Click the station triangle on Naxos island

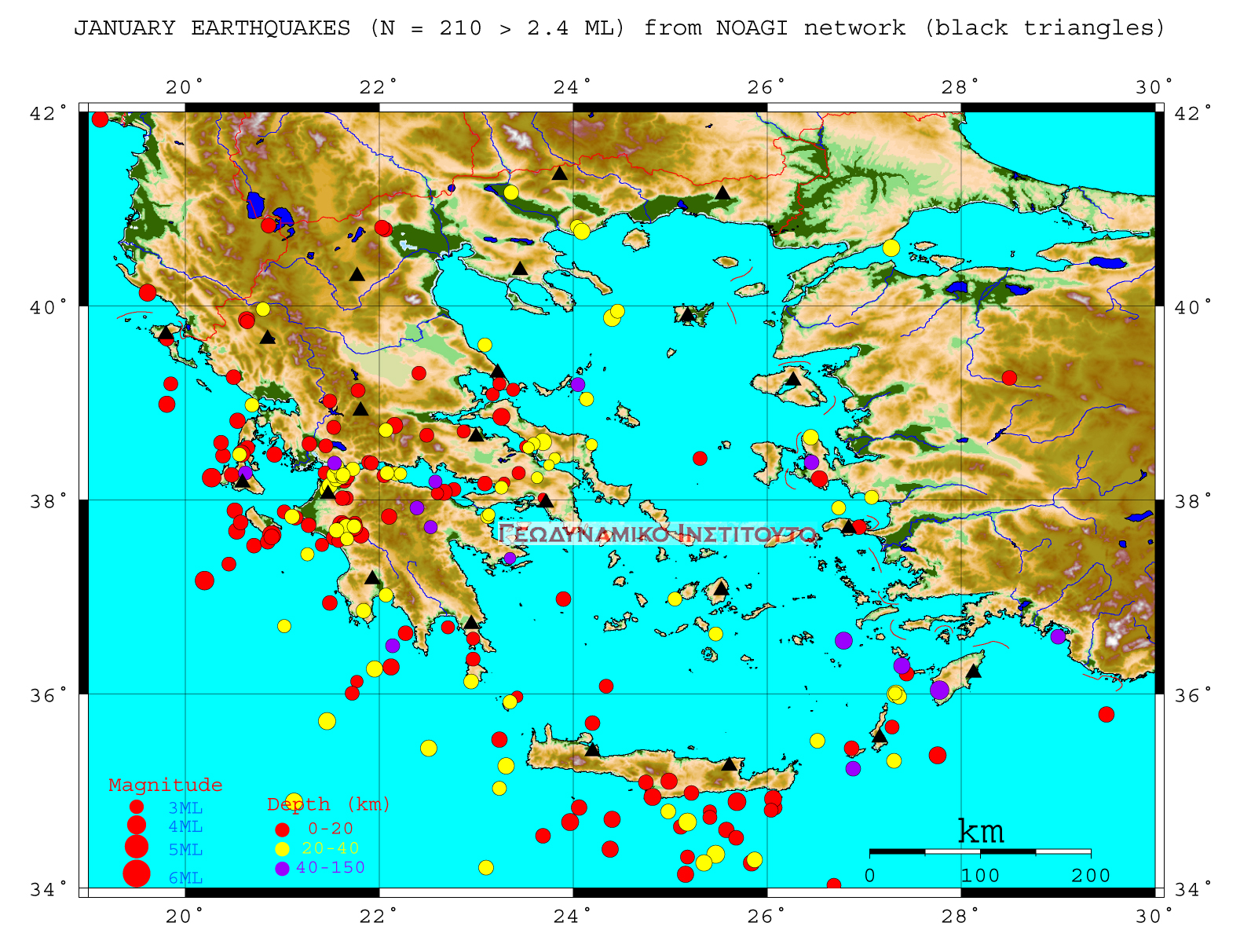(x=721, y=588)
